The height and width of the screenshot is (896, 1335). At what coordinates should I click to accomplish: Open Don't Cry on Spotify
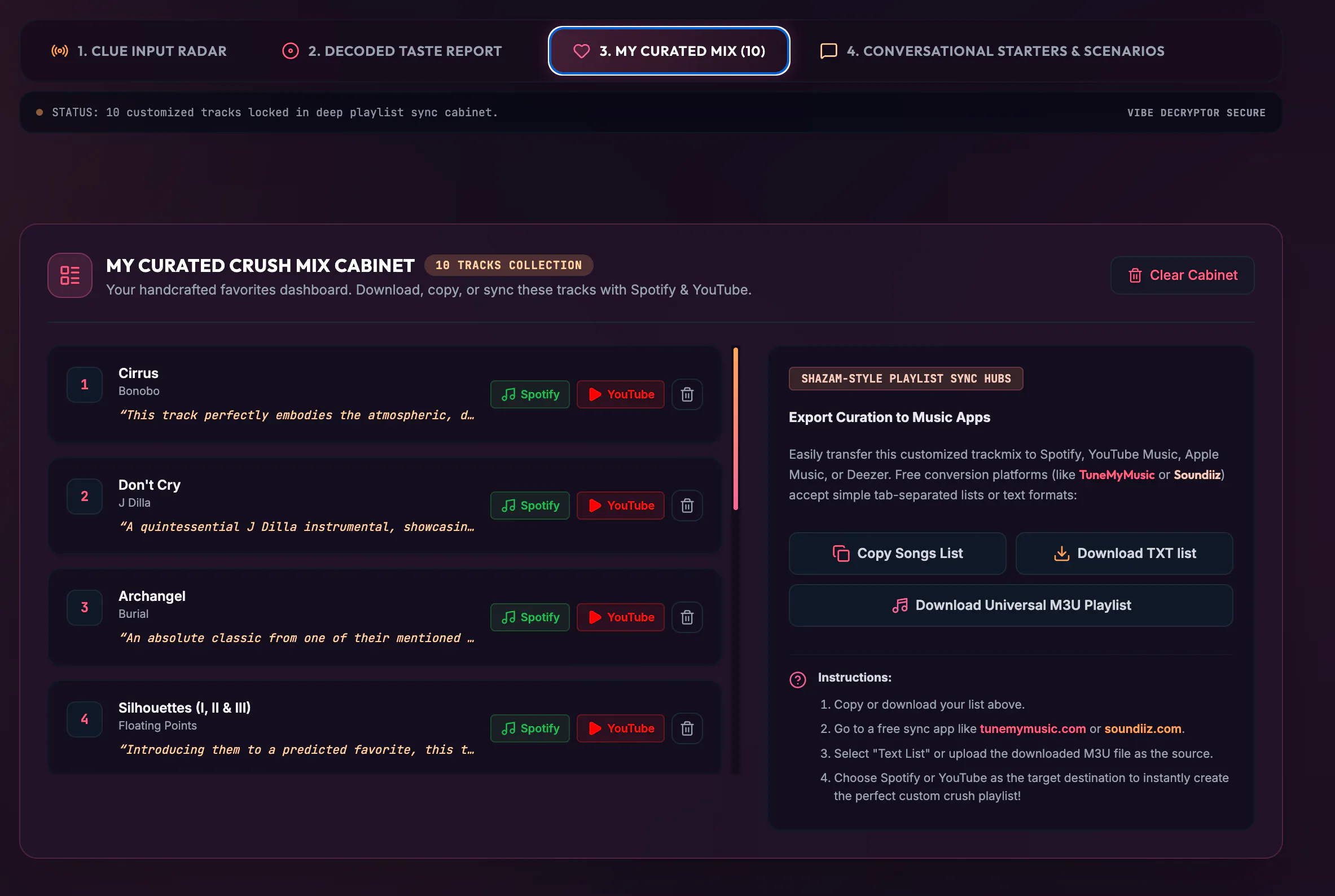point(530,506)
